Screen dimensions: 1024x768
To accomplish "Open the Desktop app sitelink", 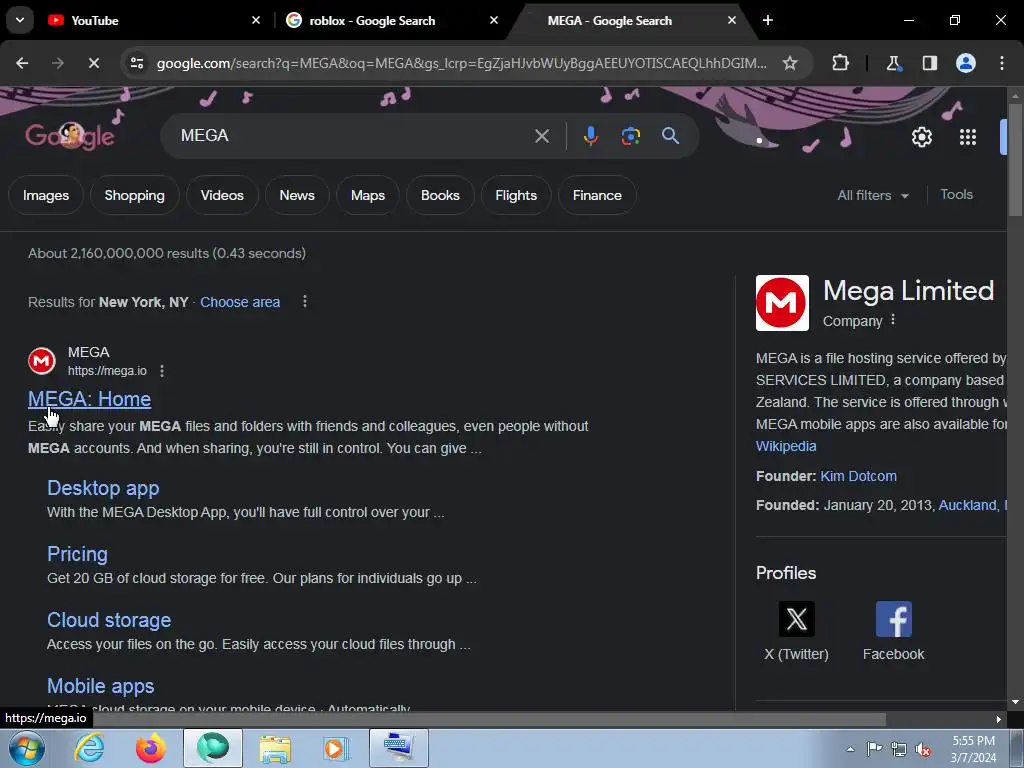I will [x=103, y=488].
